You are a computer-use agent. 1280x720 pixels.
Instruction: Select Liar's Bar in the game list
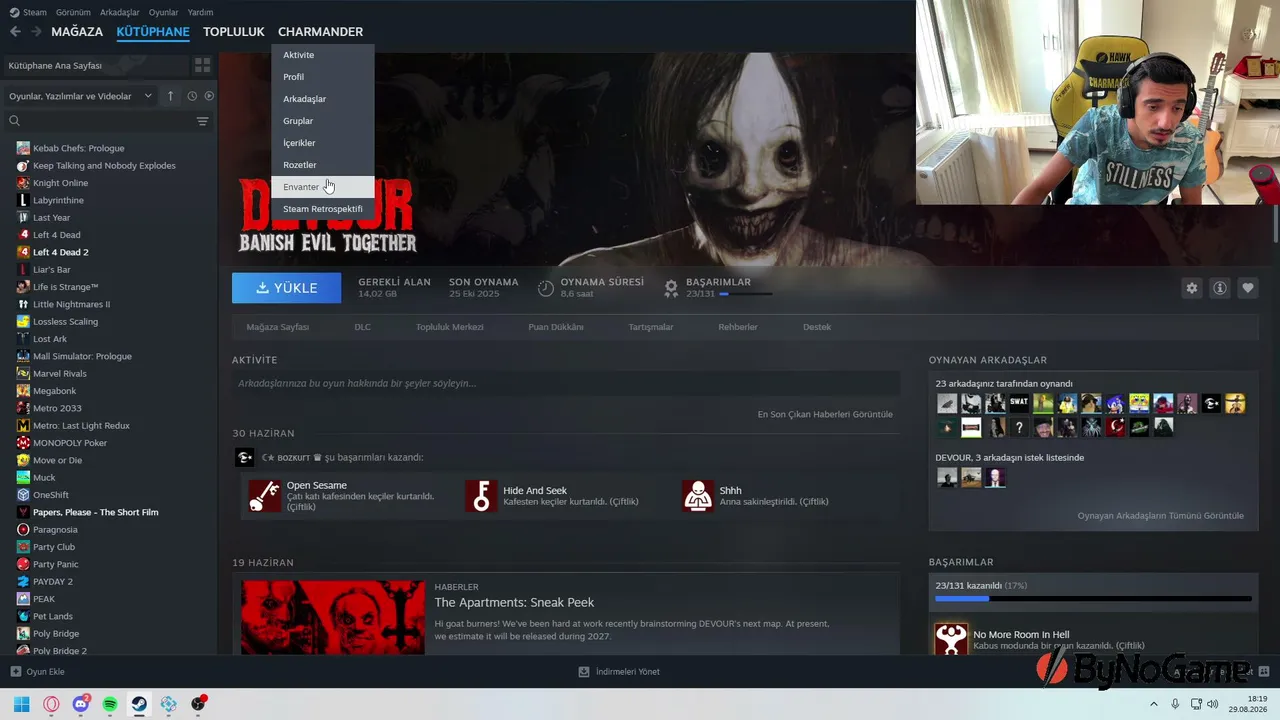(52, 270)
